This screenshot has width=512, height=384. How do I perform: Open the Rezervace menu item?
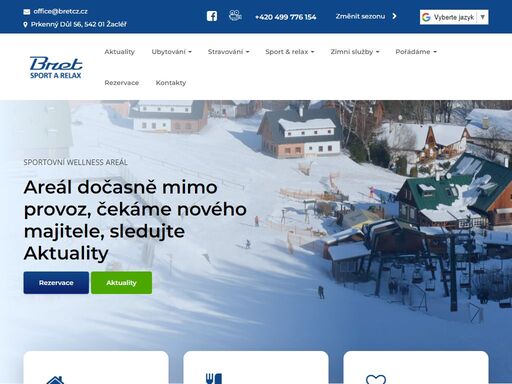coord(122,83)
